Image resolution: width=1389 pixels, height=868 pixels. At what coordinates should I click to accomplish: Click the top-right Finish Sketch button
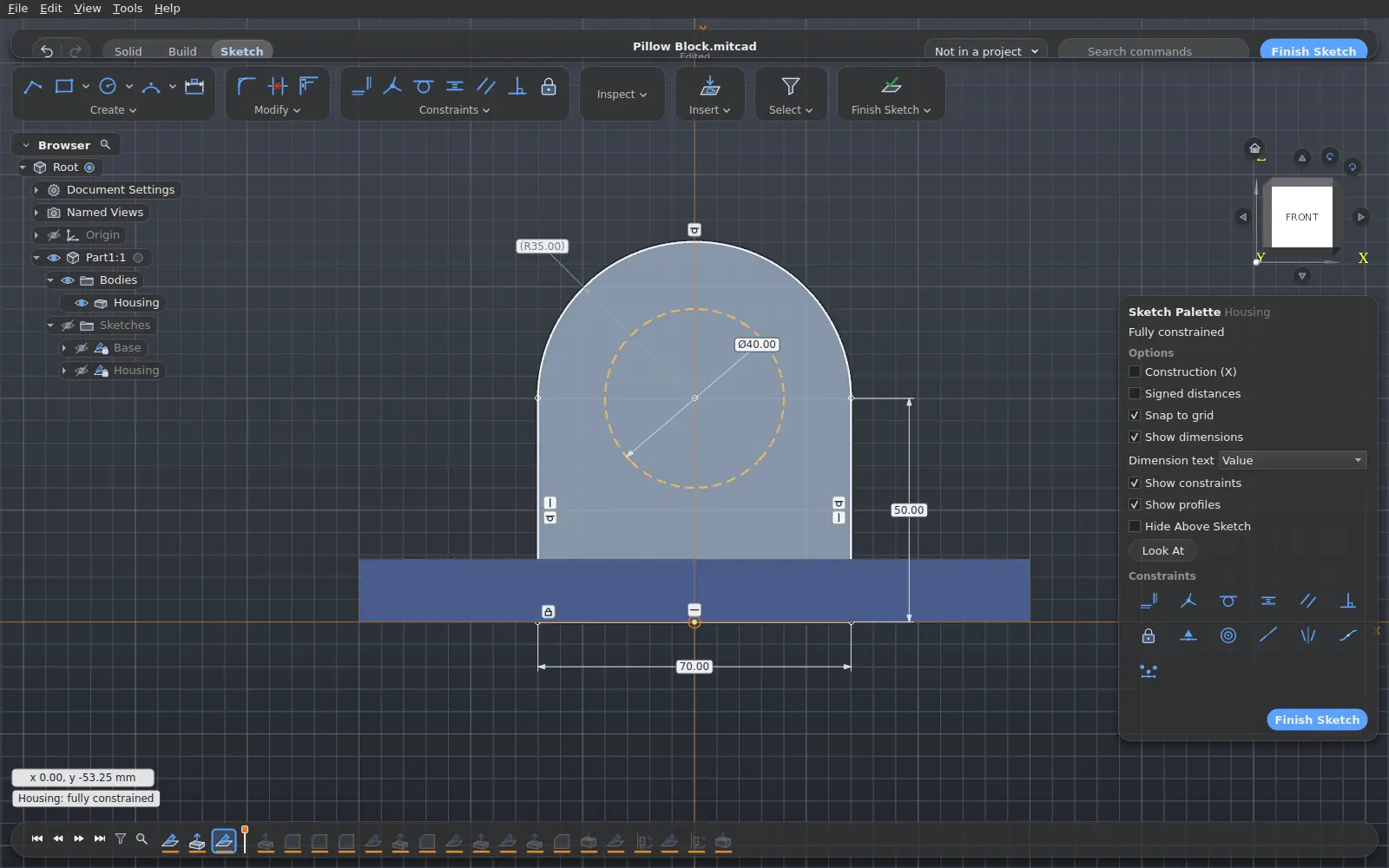tap(1313, 51)
